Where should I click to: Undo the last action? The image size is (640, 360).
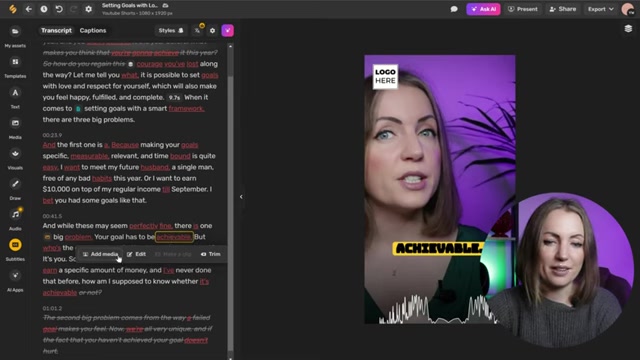pos(59,9)
